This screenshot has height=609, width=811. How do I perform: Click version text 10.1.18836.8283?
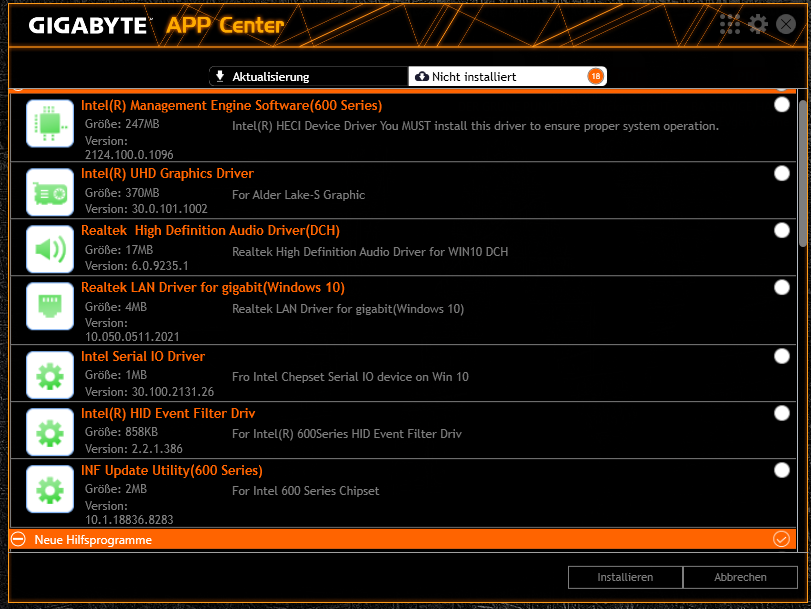(129, 519)
